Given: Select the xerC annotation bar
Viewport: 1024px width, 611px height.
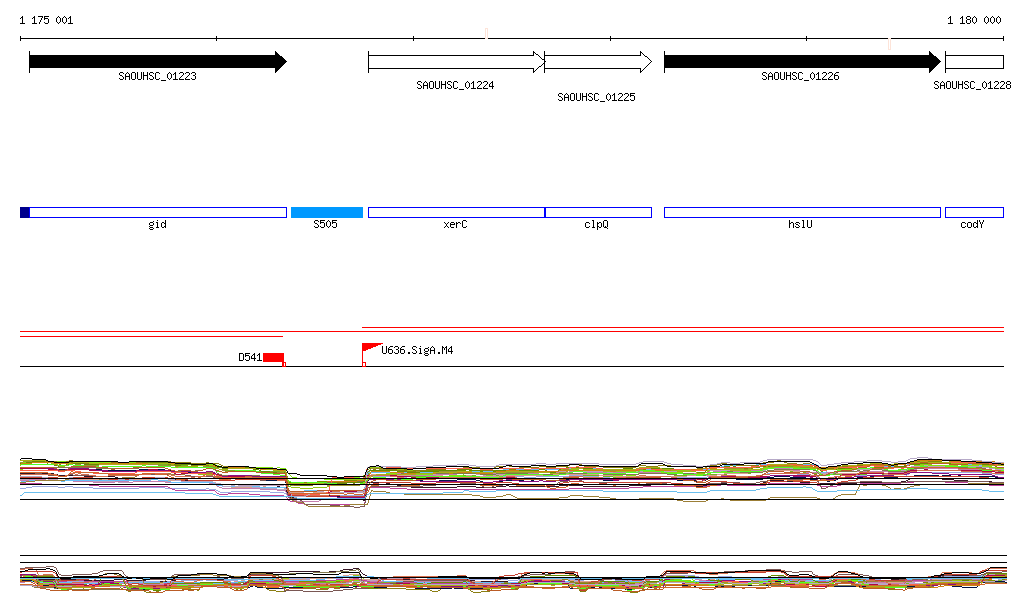Looking at the screenshot, I should [x=455, y=212].
